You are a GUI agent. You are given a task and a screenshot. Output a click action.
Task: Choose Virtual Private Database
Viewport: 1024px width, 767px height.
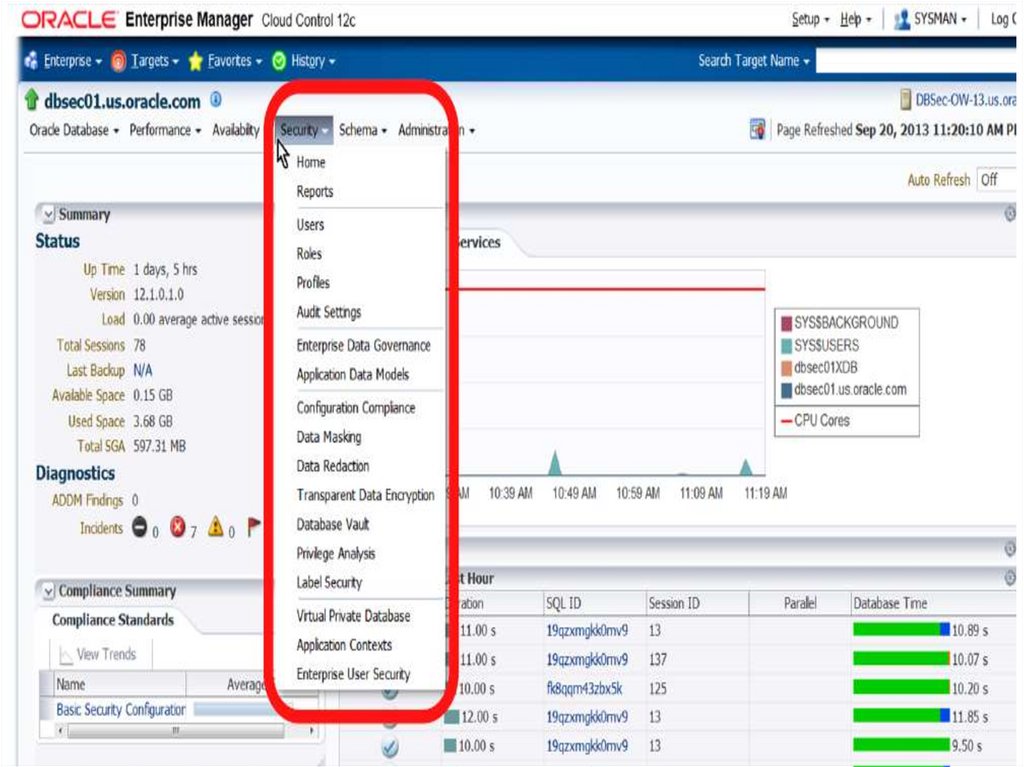353,616
